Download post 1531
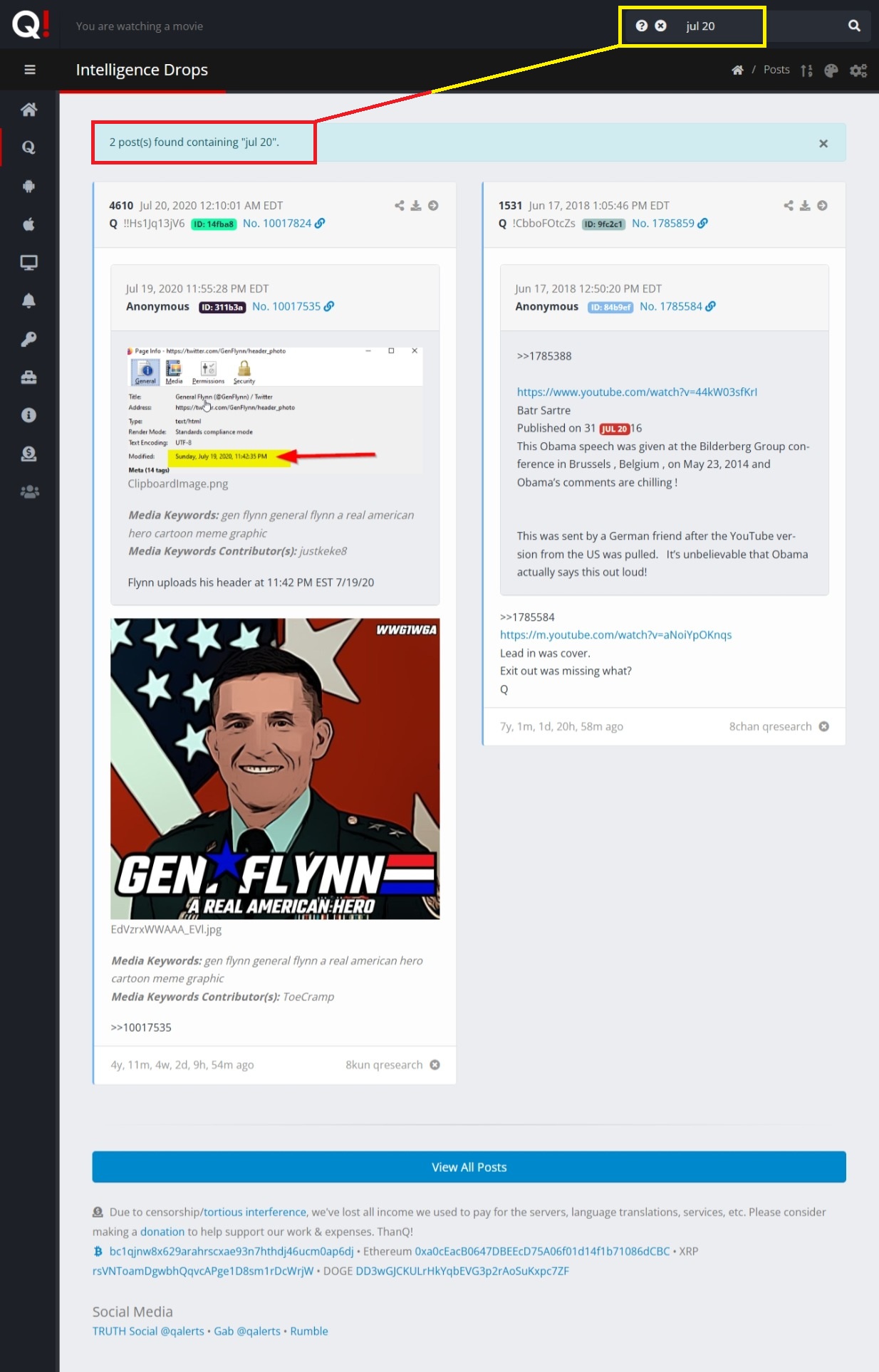 click(x=805, y=206)
